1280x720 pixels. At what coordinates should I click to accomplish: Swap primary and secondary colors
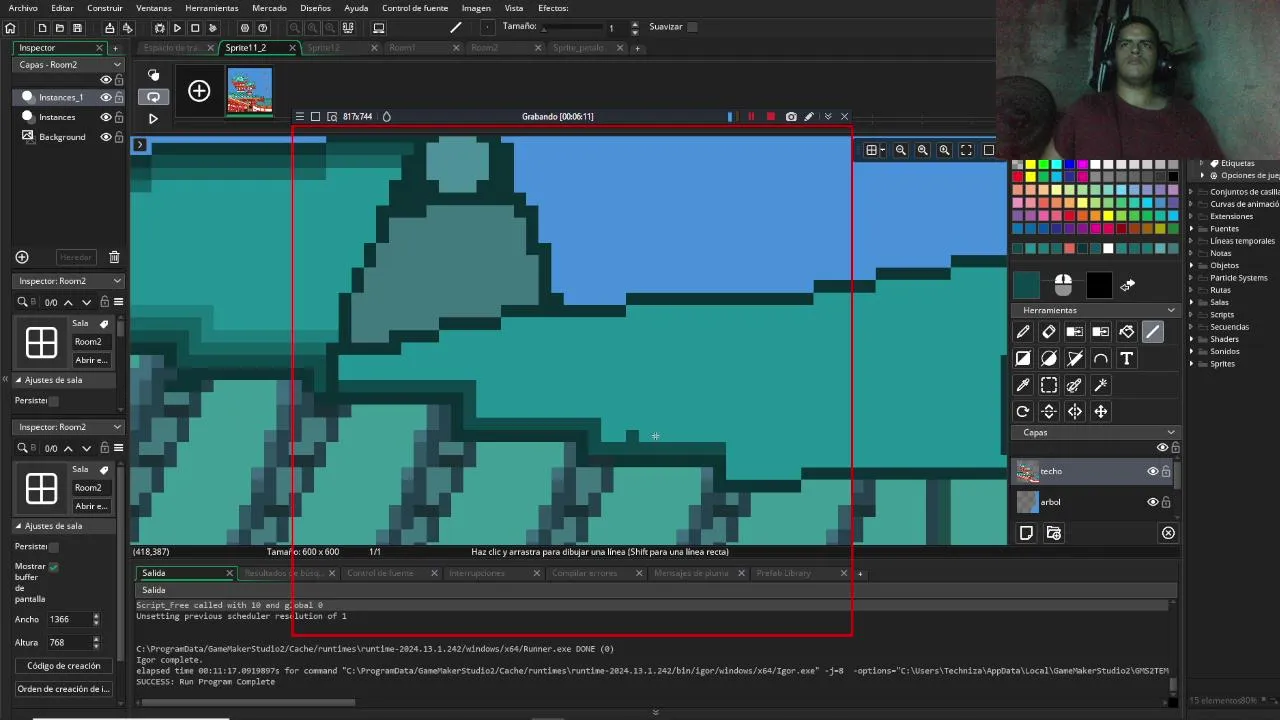pos(1127,286)
